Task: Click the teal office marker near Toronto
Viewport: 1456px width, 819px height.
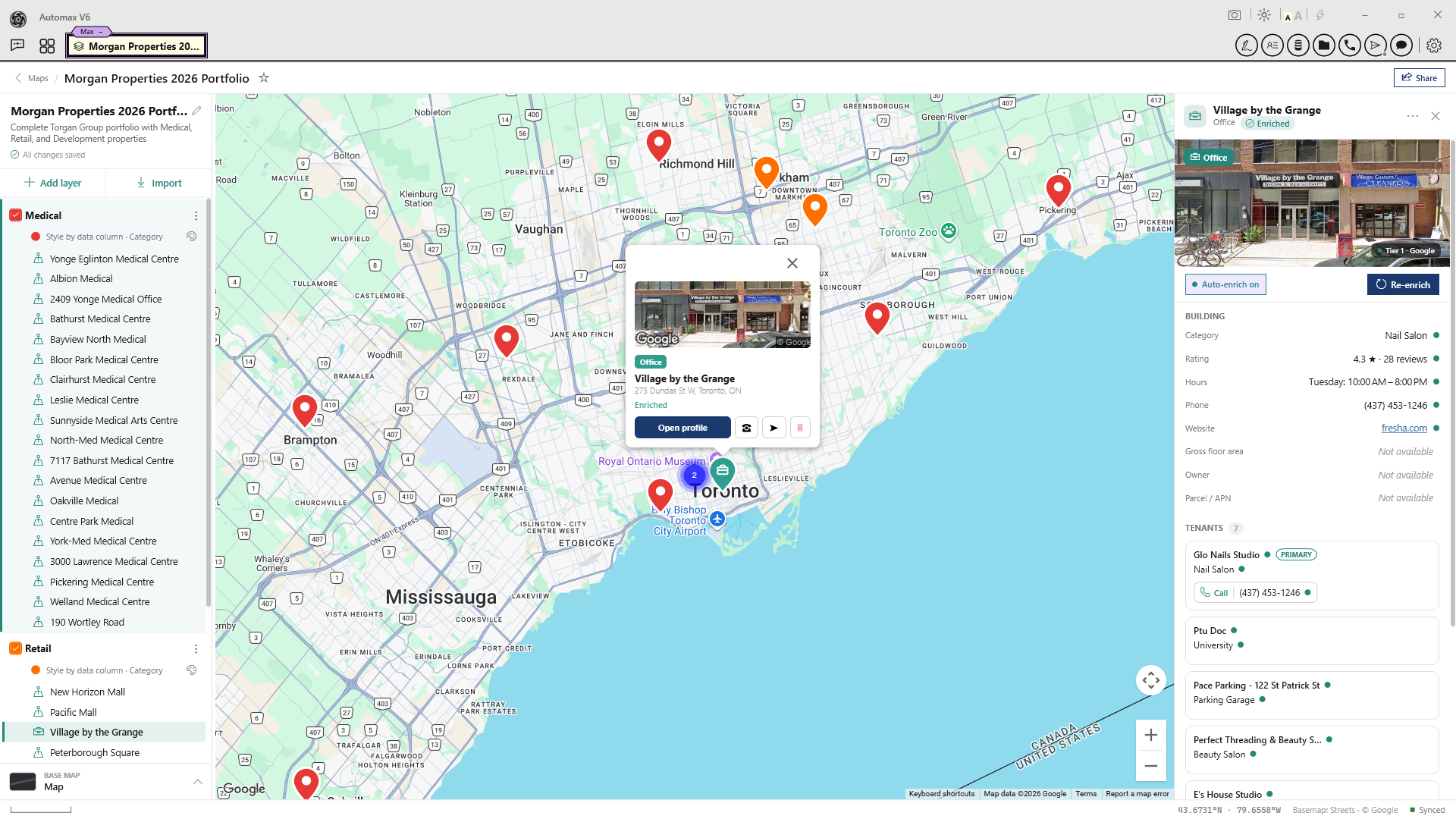Action: 723,472
